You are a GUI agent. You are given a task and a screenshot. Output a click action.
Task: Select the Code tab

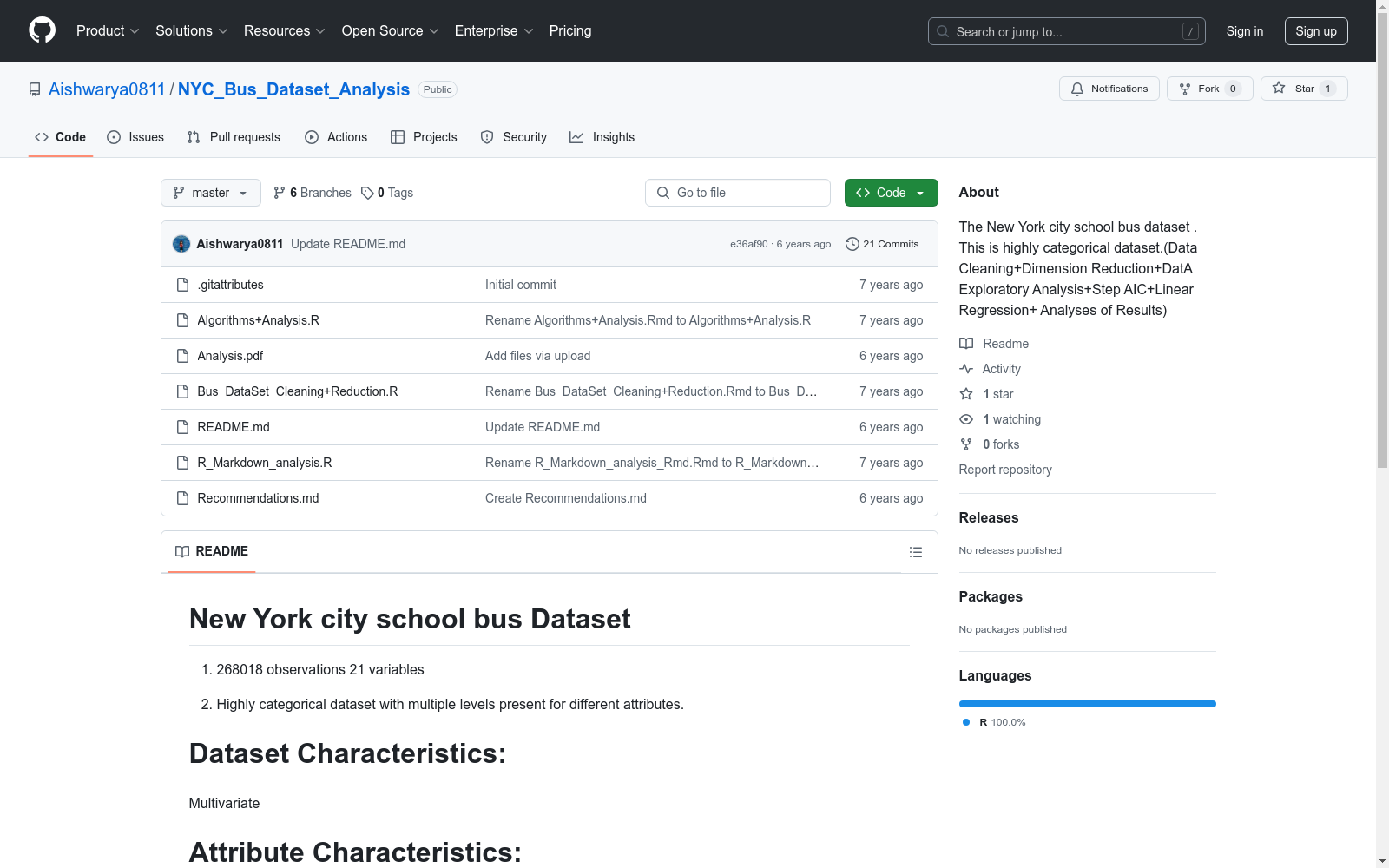[x=61, y=137]
